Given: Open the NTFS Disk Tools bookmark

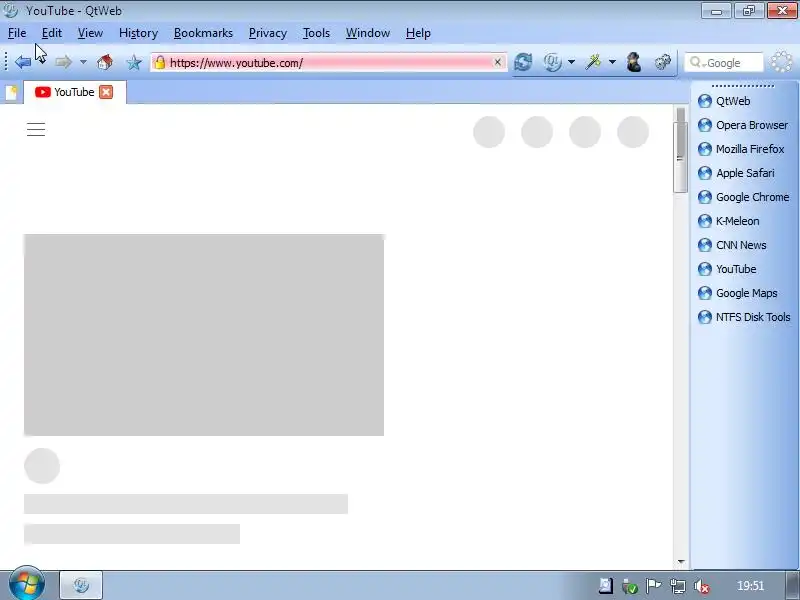Looking at the screenshot, I should click(x=744, y=317).
